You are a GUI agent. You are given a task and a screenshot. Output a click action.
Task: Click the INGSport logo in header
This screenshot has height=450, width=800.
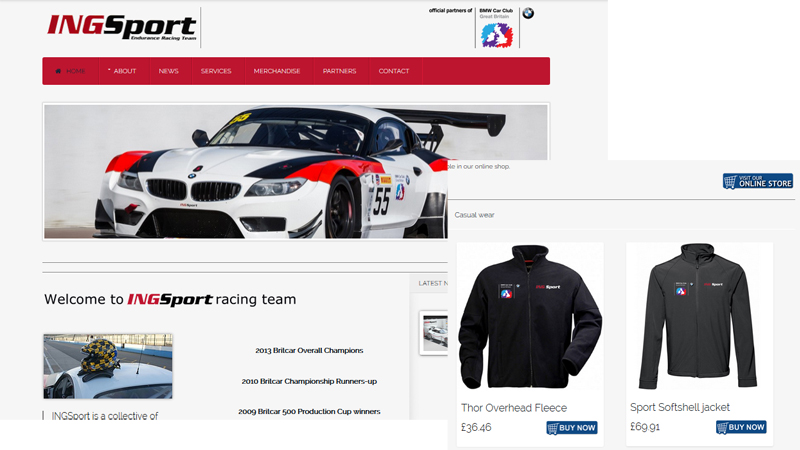[x=121, y=27]
